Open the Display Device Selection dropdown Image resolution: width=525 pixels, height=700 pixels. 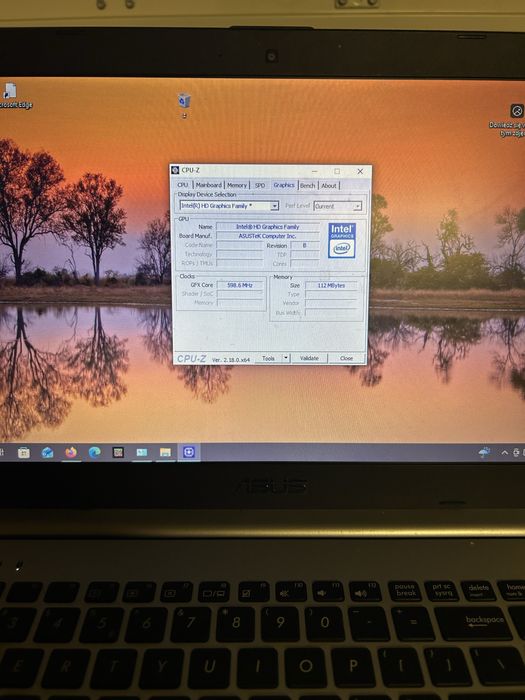coord(229,206)
